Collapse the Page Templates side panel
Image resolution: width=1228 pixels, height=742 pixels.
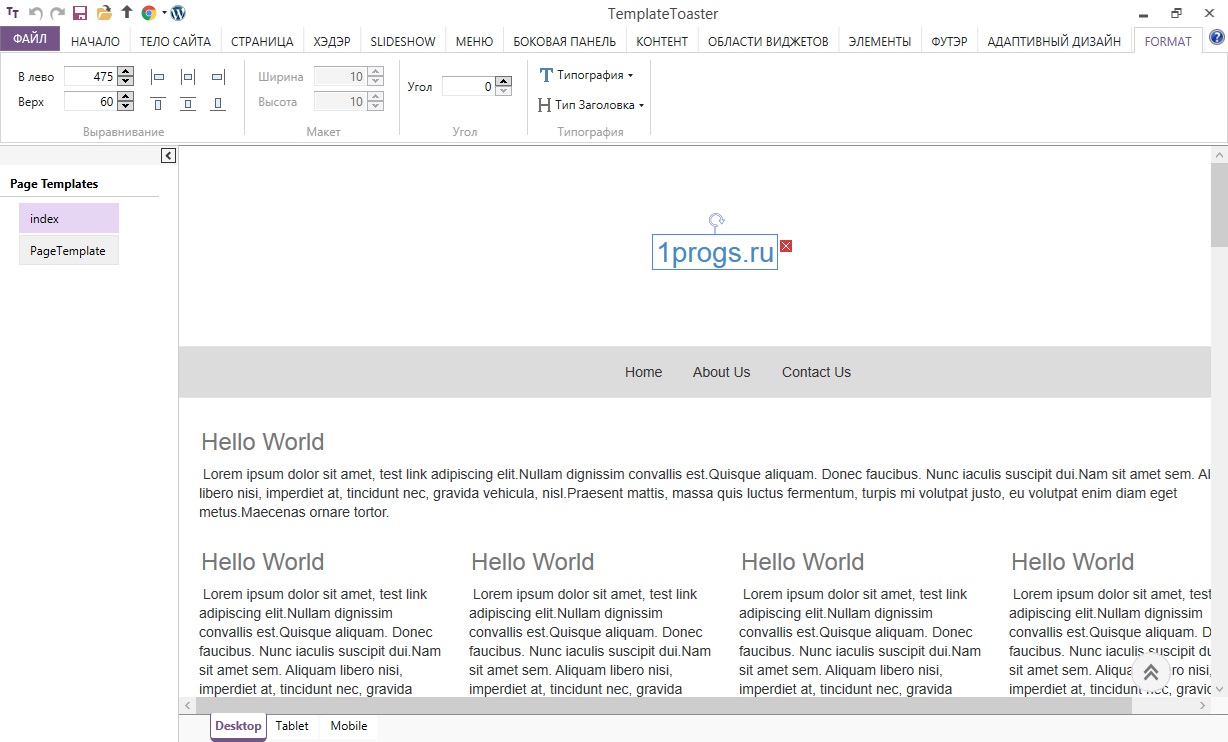pyautogui.click(x=168, y=155)
